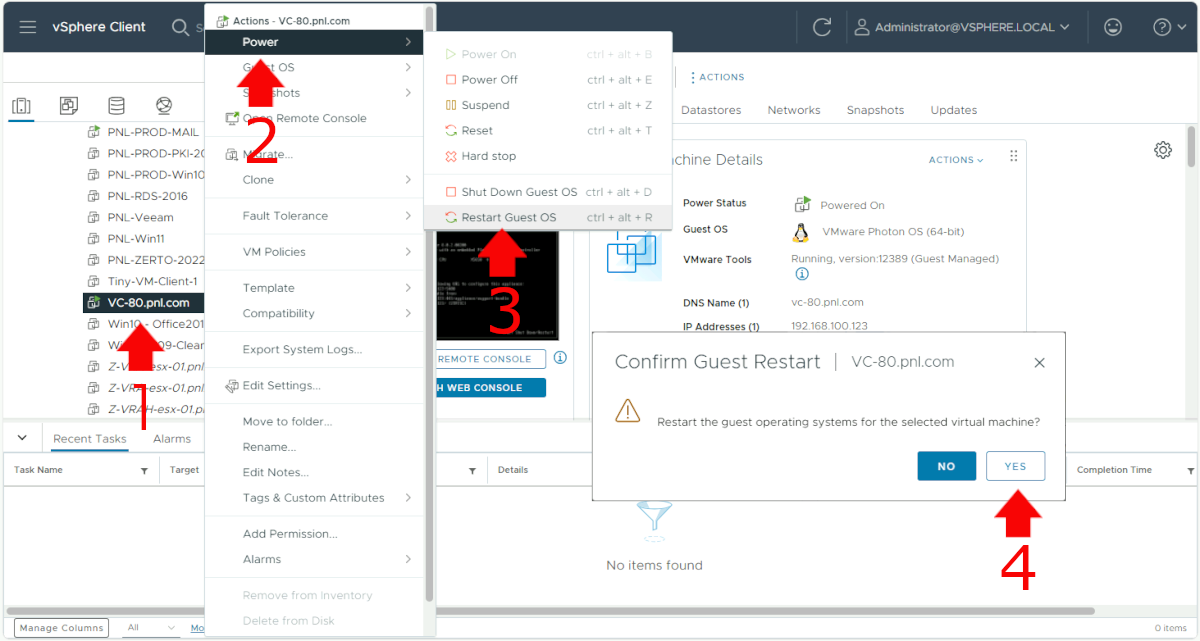Image resolution: width=1200 pixels, height=641 pixels.
Task: Click the Web Console launch button
Action: point(490,388)
